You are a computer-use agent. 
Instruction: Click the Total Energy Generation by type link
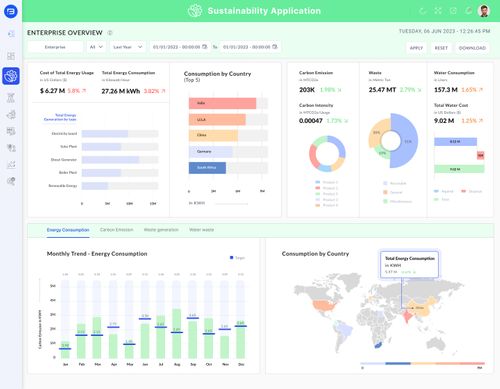coord(60,117)
